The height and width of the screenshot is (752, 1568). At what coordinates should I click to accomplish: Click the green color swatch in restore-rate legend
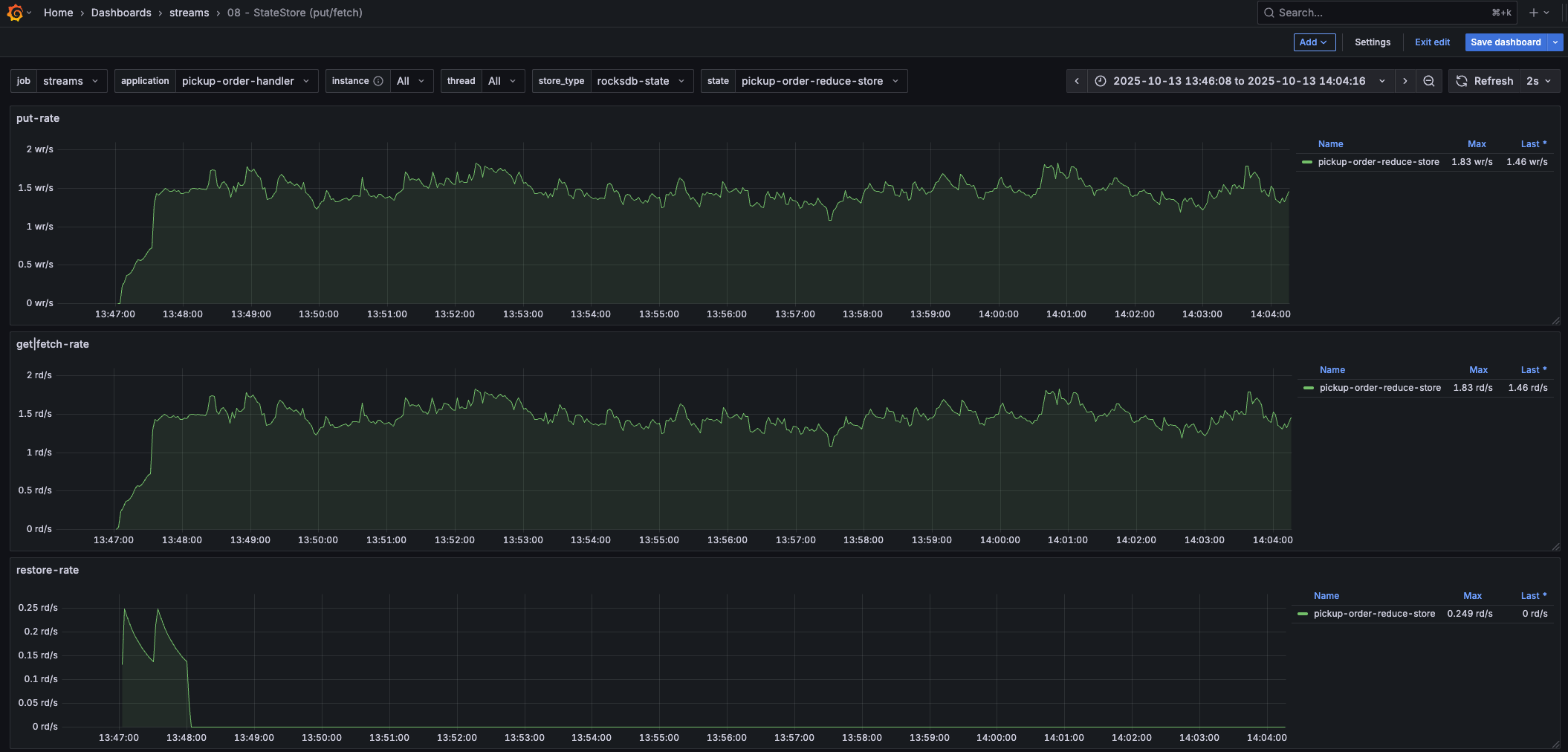point(1303,614)
